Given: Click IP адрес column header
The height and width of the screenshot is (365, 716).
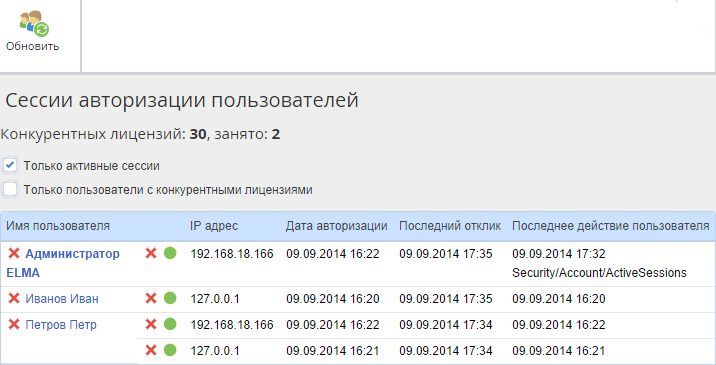Looking at the screenshot, I should tap(214, 226).
